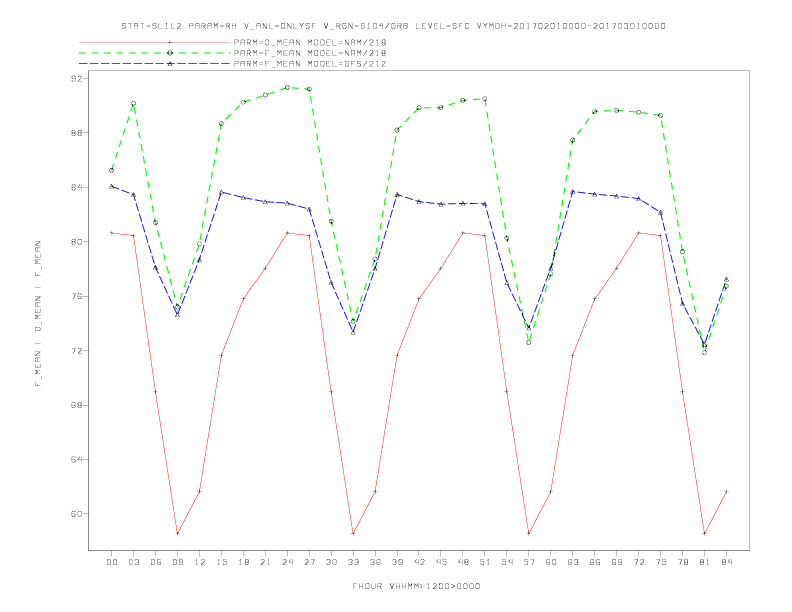Click x-axis forecast hour label 84

[727, 562]
